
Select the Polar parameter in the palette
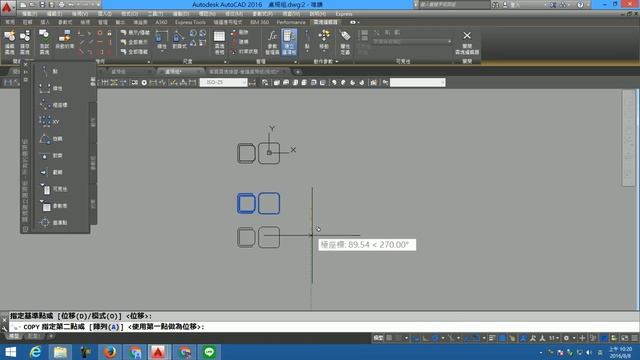pos(53,105)
